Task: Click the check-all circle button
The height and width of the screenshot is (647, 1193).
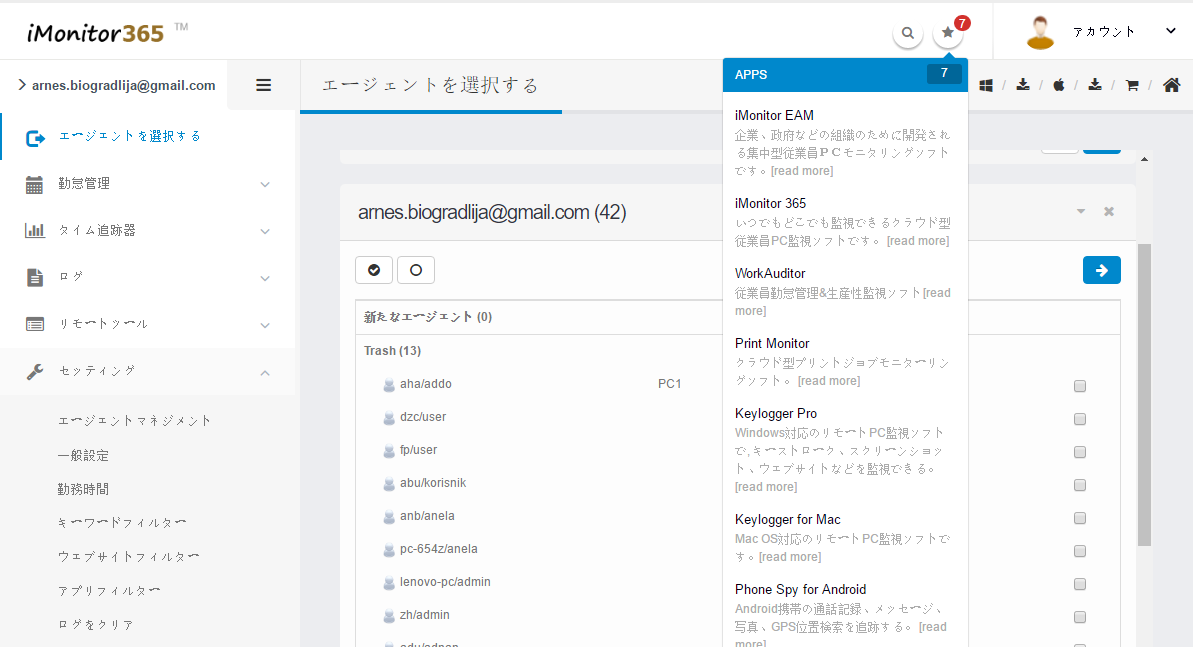Action: coord(374,270)
